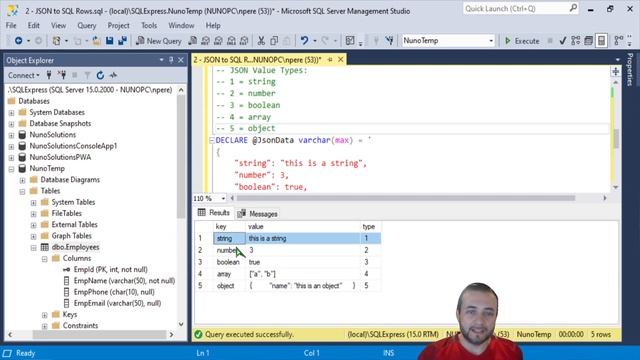
Task: Expand the NunoSolutions database node
Action: [x=11, y=135]
